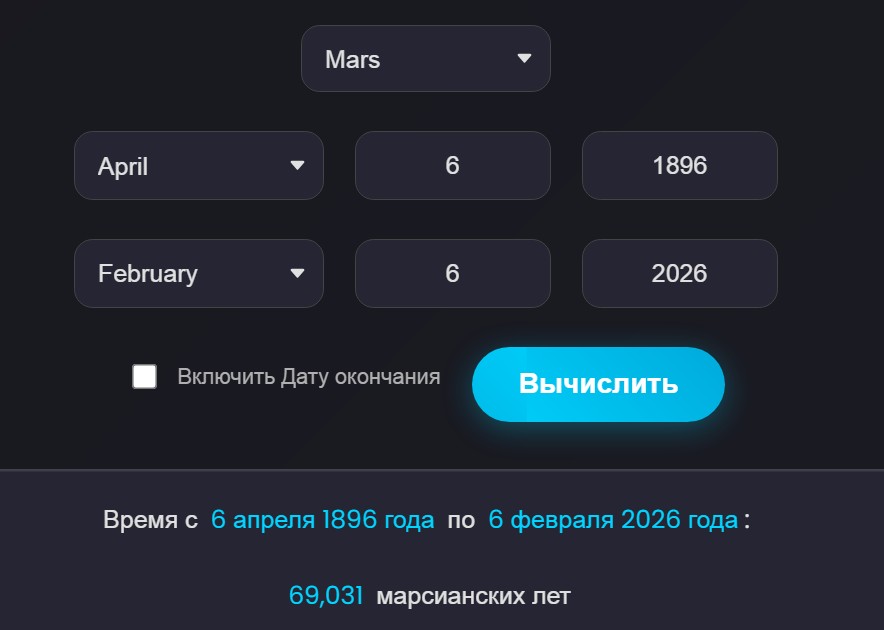This screenshot has width=884, height=630.
Task: Select Mars in the planet combo box
Action: coord(425,59)
